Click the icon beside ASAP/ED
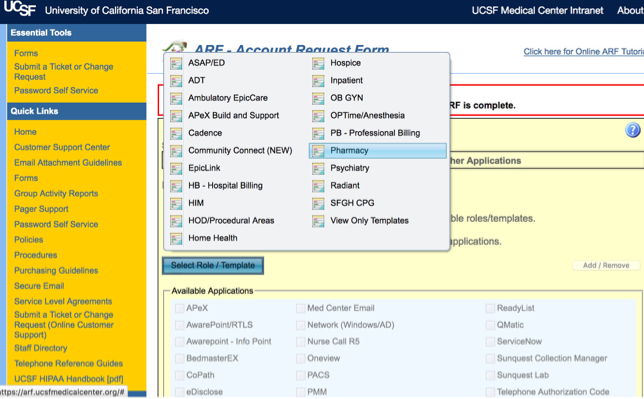 [176, 63]
